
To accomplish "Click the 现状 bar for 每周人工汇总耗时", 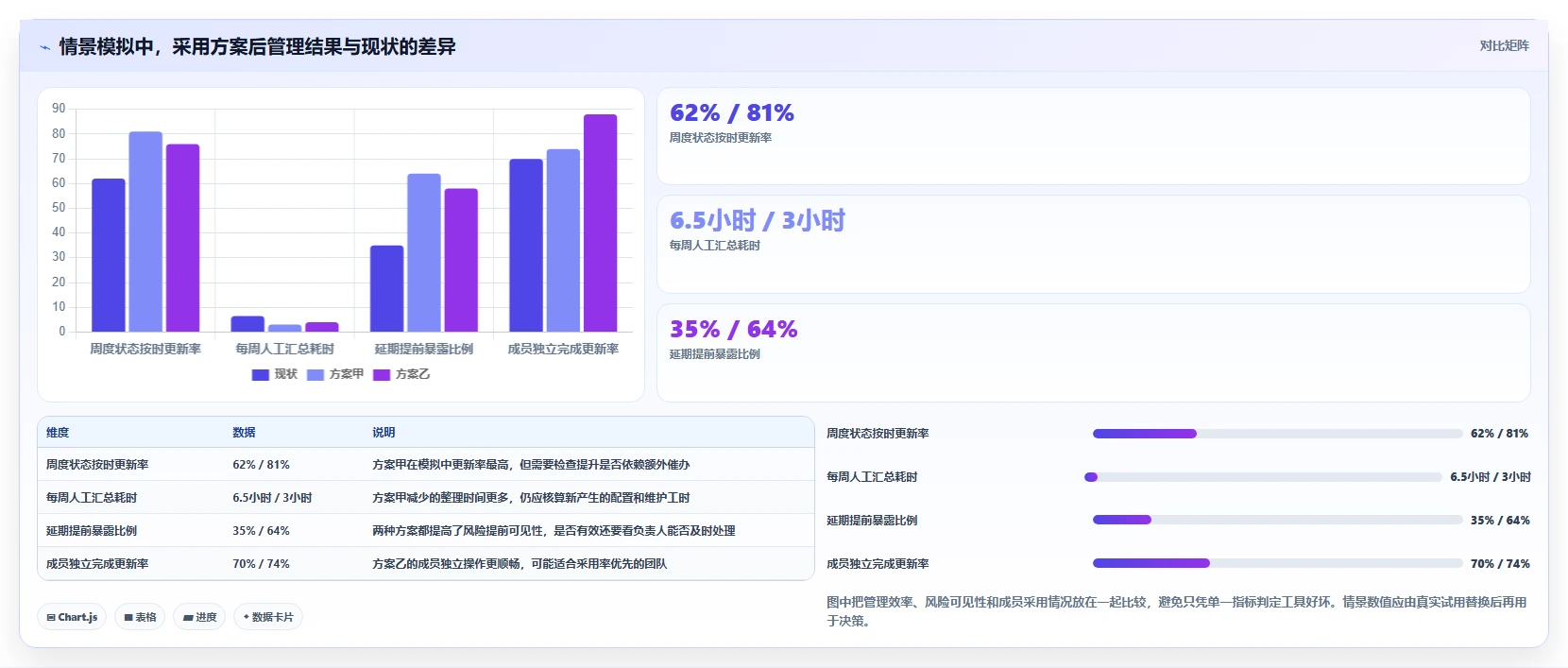I will click(247, 324).
